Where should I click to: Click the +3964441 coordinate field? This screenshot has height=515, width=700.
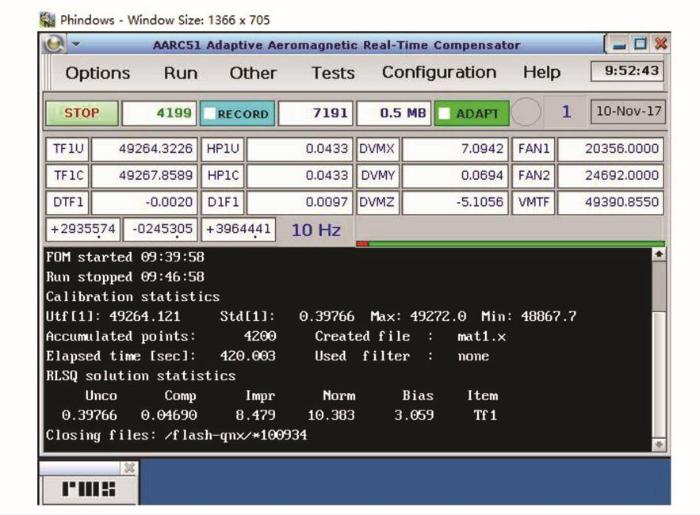tap(238, 229)
